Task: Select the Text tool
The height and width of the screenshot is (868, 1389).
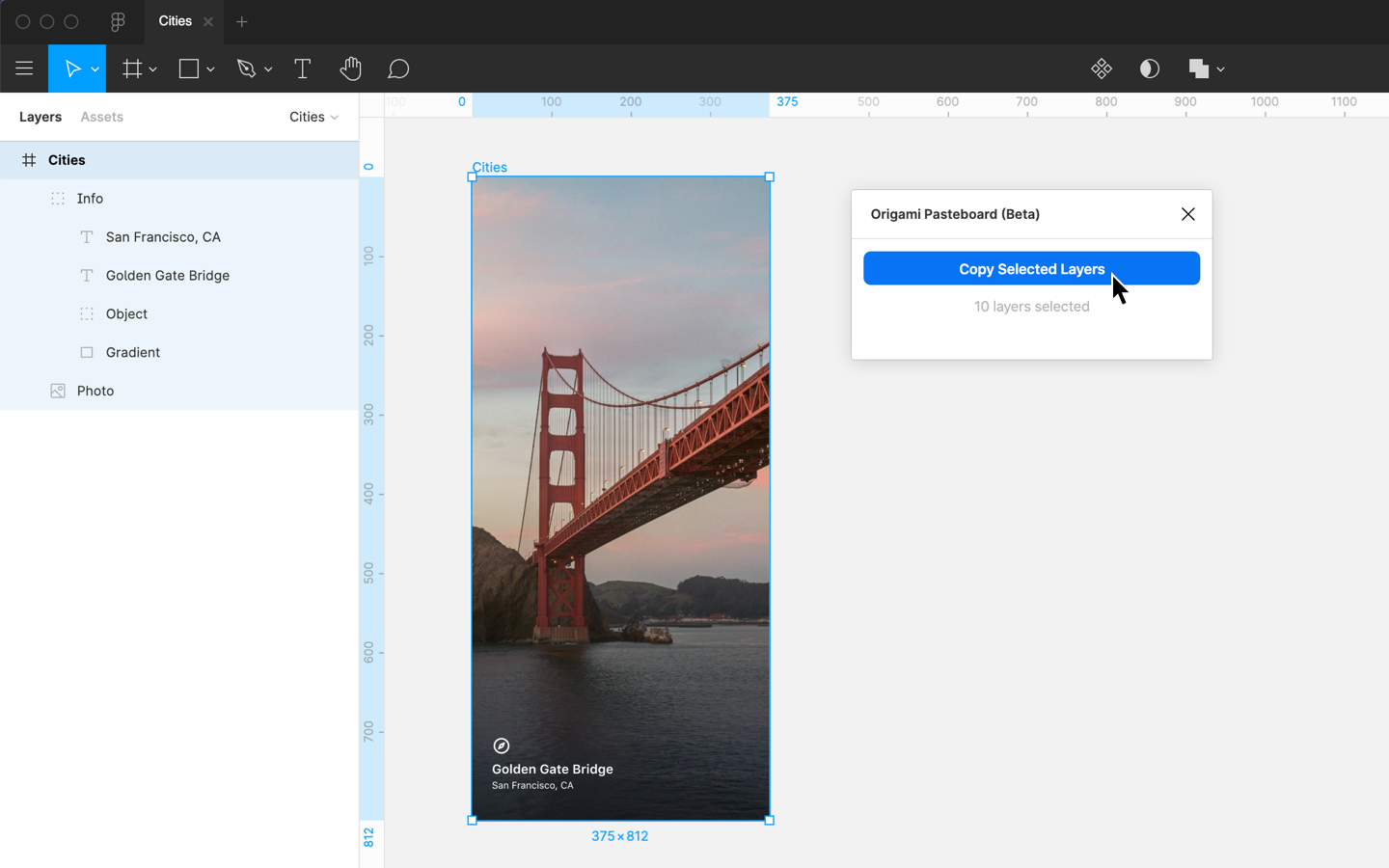Action: (302, 68)
